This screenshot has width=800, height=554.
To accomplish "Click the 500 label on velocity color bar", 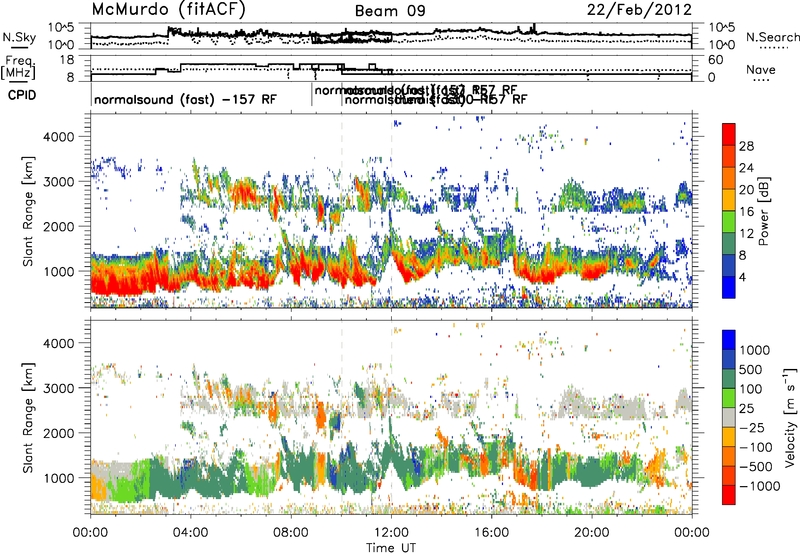I will coord(753,370).
